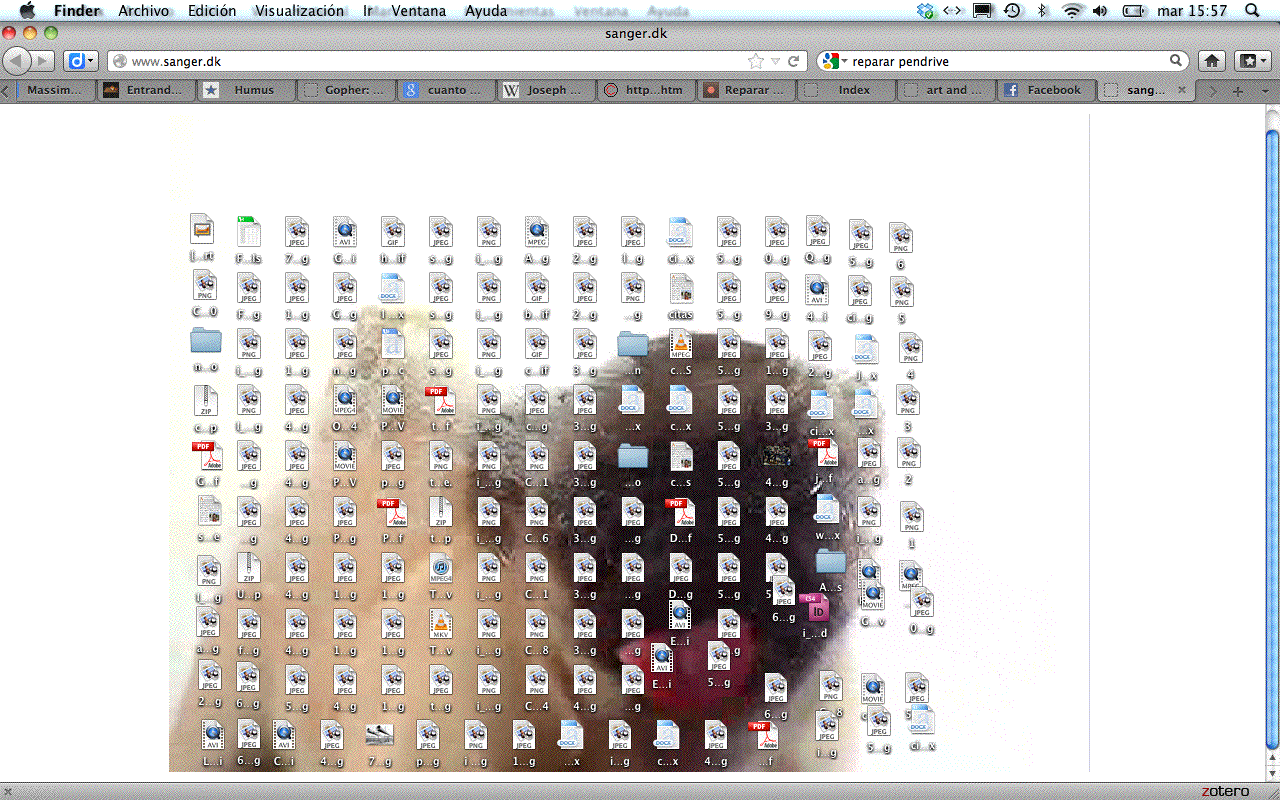This screenshot has height=800, width=1280.
Task: List all tabs with the tab-strip dropdown arrow
Action: (1264, 90)
